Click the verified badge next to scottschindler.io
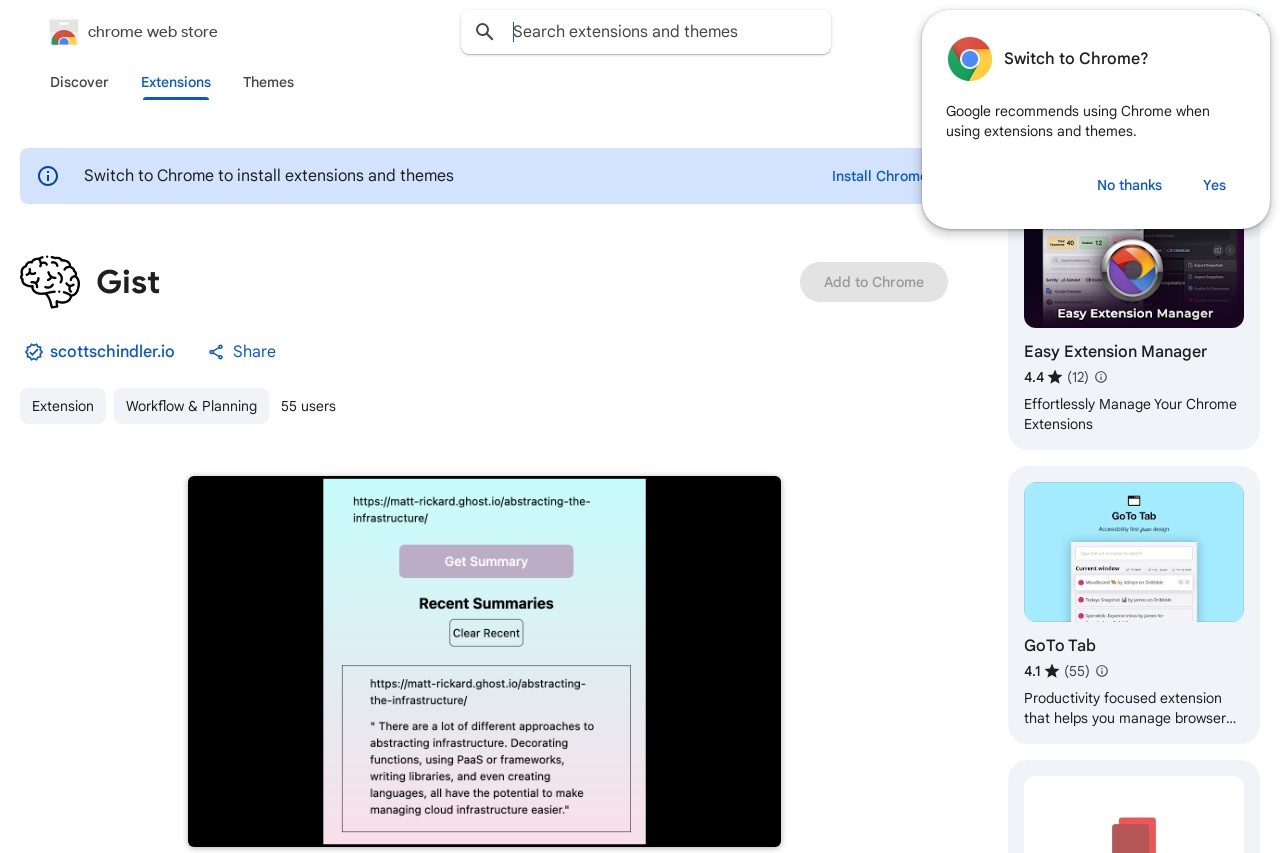The width and height of the screenshot is (1280, 853). pos(34,352)
